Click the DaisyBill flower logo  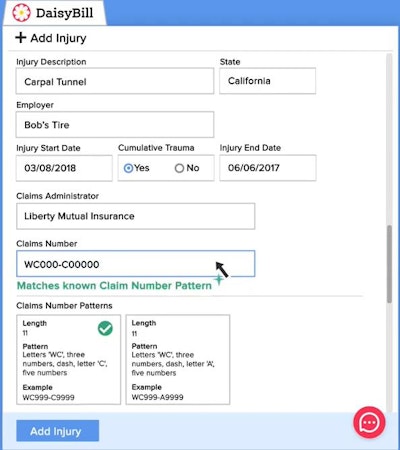tap(21, 13)
